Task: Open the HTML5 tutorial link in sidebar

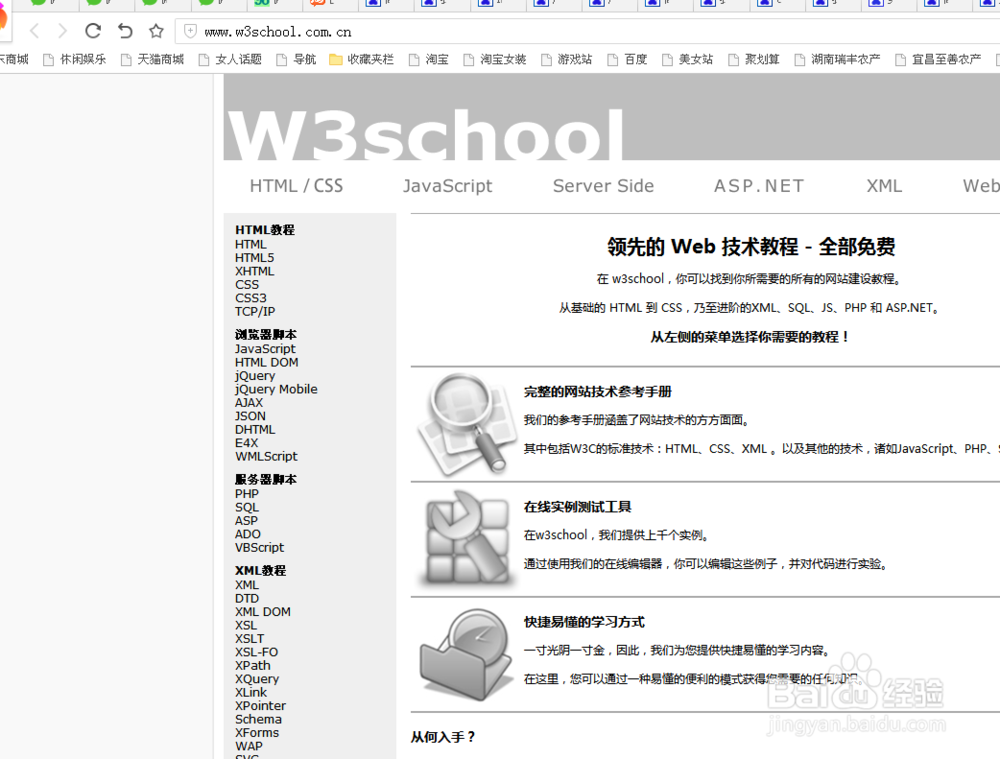Action: (254, 257)
